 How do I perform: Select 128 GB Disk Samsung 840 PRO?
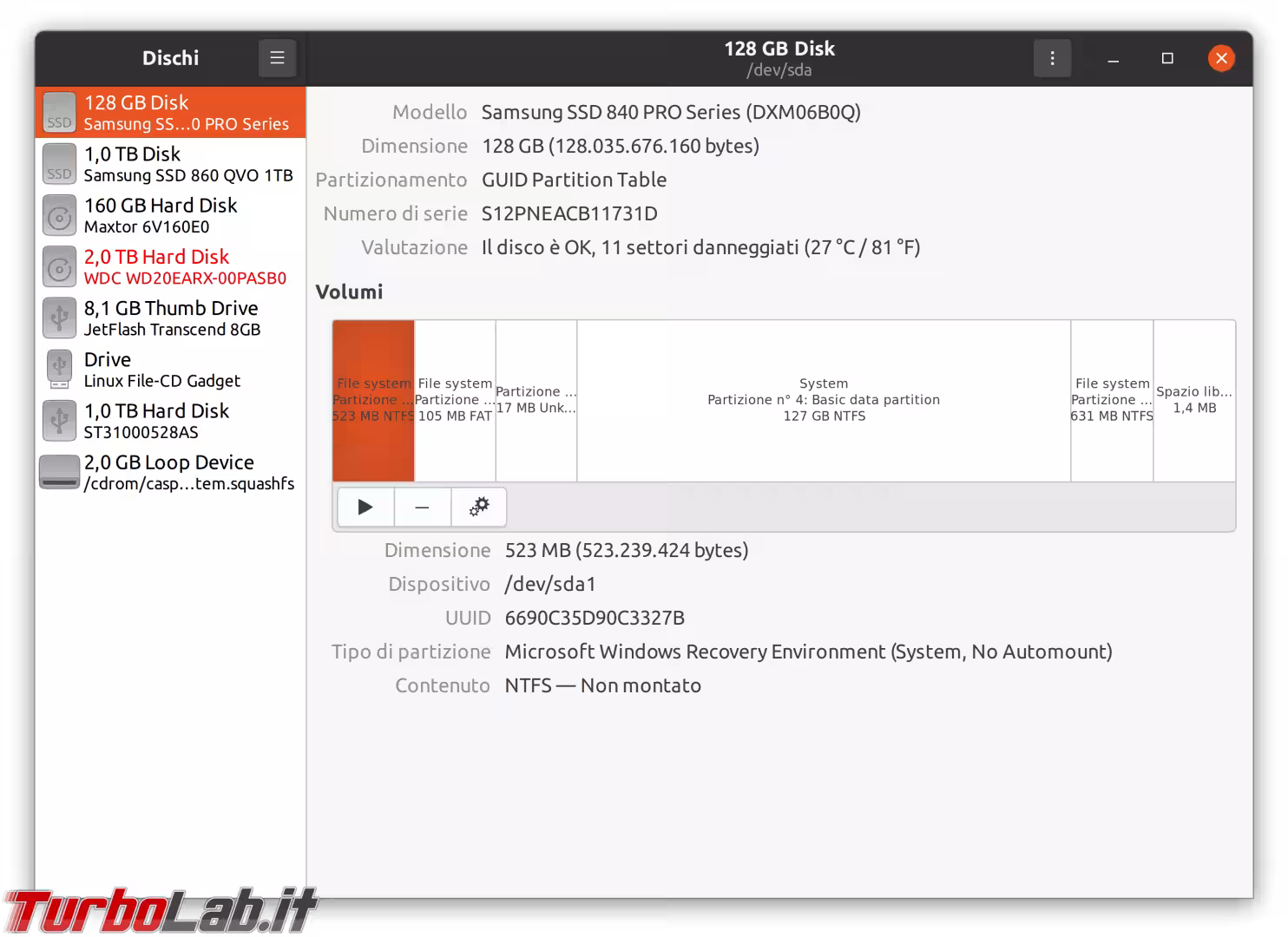pos(170,113)
